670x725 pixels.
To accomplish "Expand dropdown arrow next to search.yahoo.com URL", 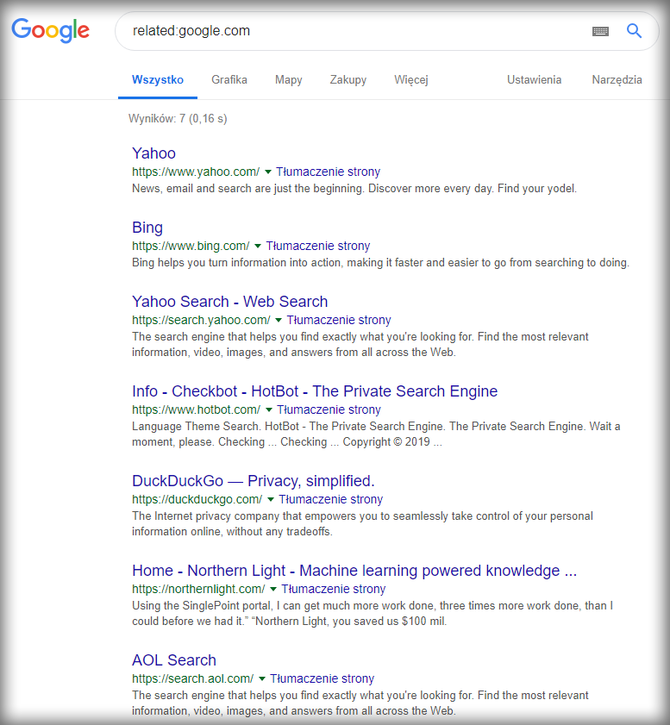I will pyautogui.click(x=278, y=320).
